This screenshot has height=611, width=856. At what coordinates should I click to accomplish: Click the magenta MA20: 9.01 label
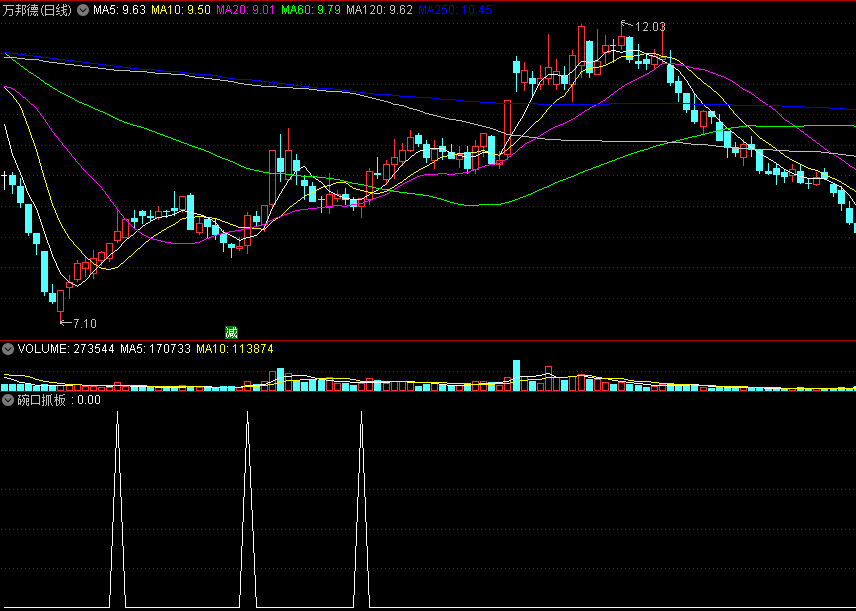[246, 10]
